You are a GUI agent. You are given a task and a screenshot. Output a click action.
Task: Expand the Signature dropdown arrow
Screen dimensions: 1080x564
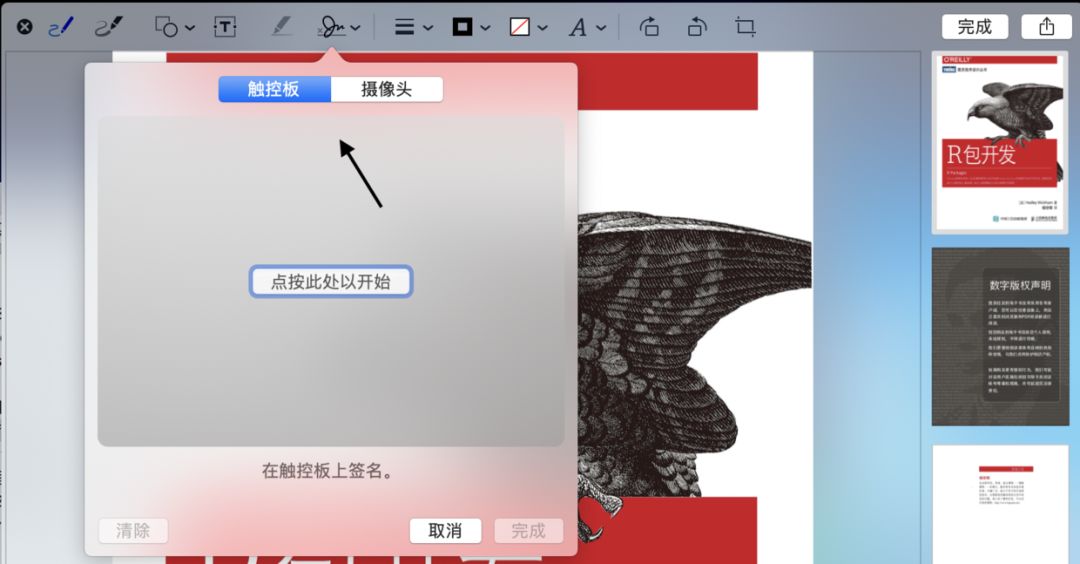(x=355, y=28)
